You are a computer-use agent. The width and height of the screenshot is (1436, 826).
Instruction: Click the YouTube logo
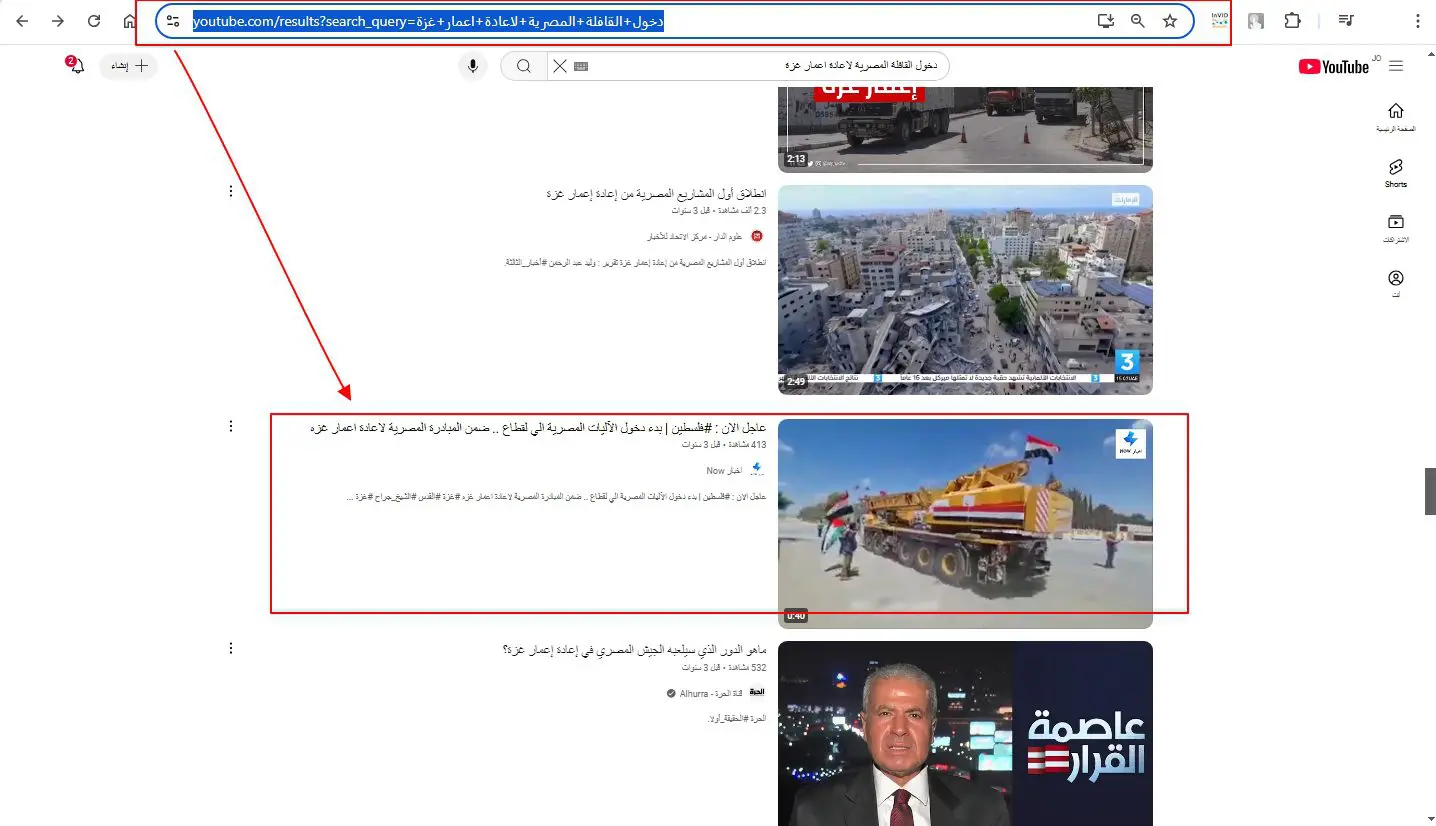click(1333, 66)
